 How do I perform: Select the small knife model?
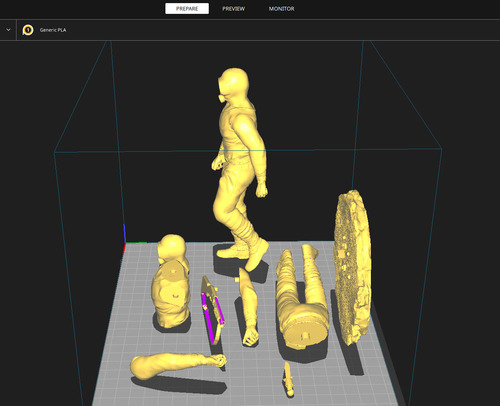[x=289, y=379]
